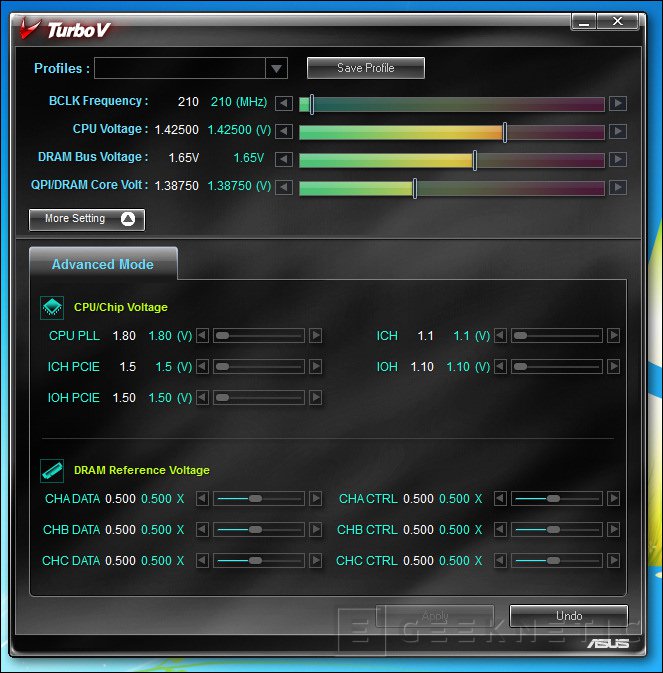
Task: Click the CPU Voltage value 1.42500 (V)
Action: [239, 130]
